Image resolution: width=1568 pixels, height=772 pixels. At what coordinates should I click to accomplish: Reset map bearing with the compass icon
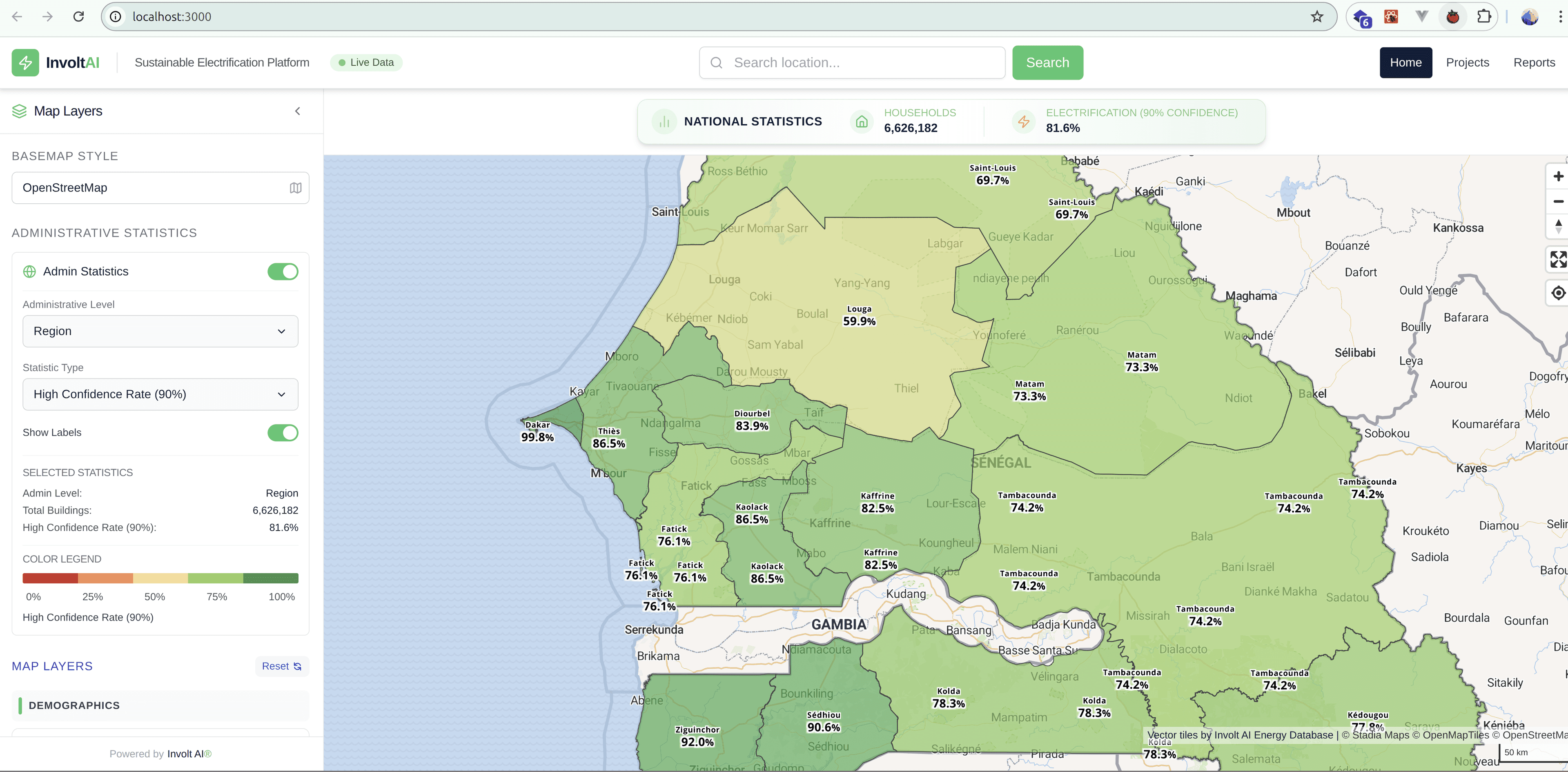(1558, 226)
